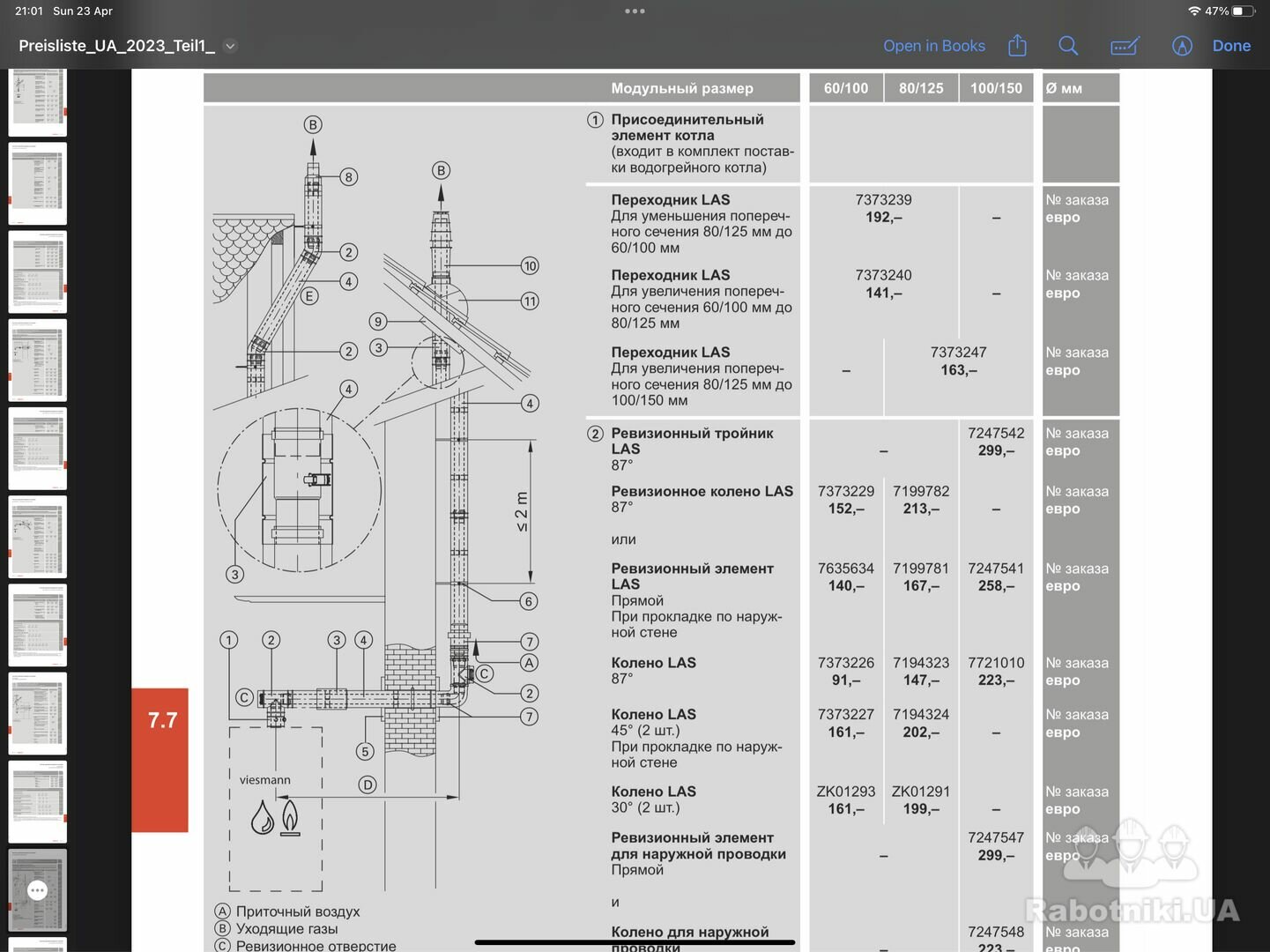Close the preview with Done
The image size is (1270, 952).
[1231, 46]
